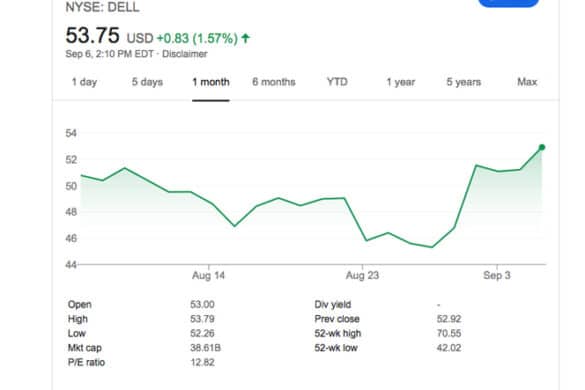Click the NYSE: DELL ticker label
Image resolution: width=585 pixels, height=390 pixels.
tap(102, 7)
